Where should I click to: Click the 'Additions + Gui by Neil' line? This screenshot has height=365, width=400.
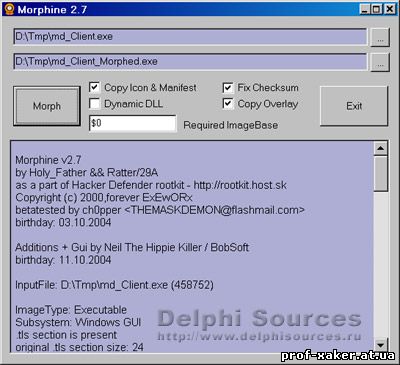(132, 247)
